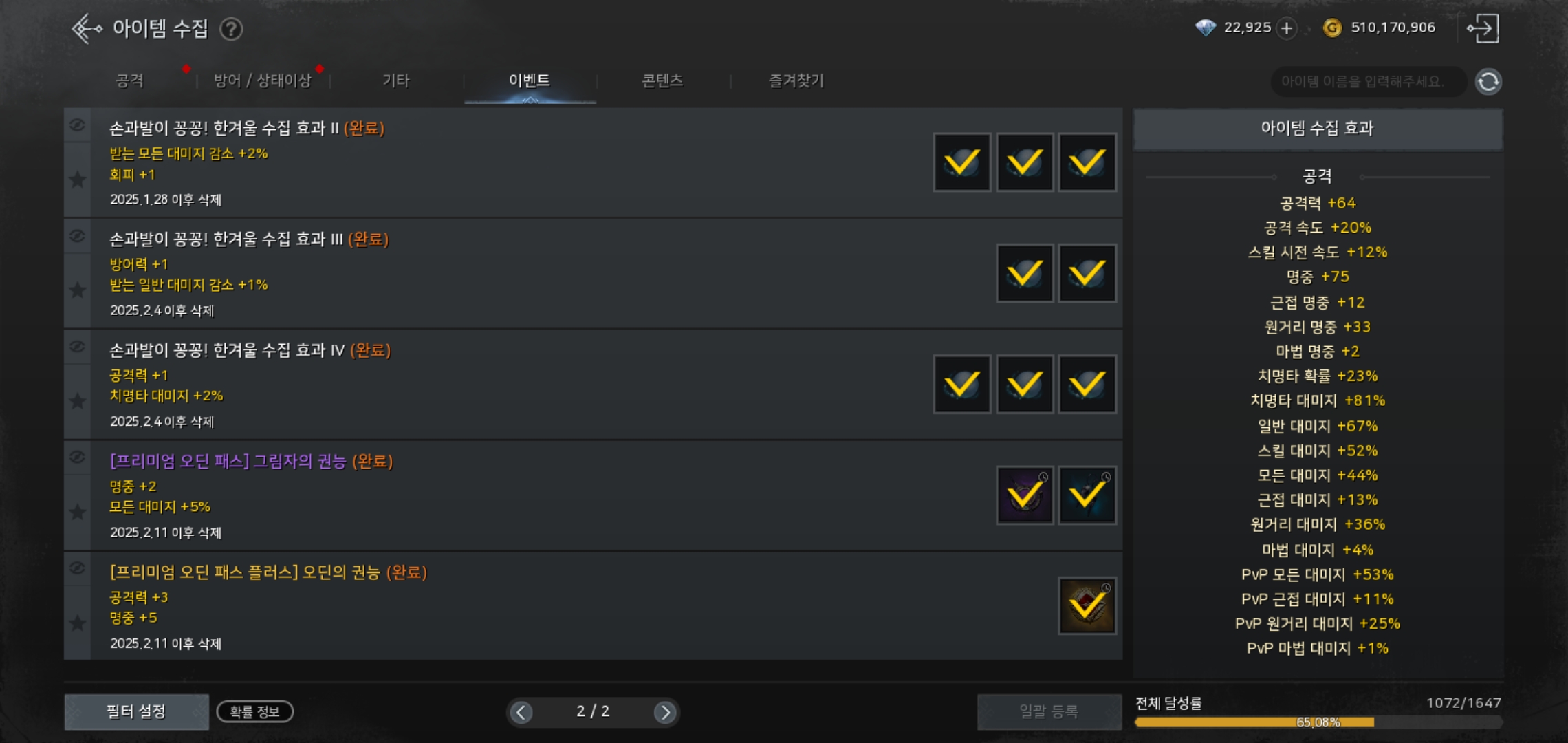The width and height of the screenshot is (1568, 743).
Task: Click the back arrow next to 아이템 수집
Action: 87,29
